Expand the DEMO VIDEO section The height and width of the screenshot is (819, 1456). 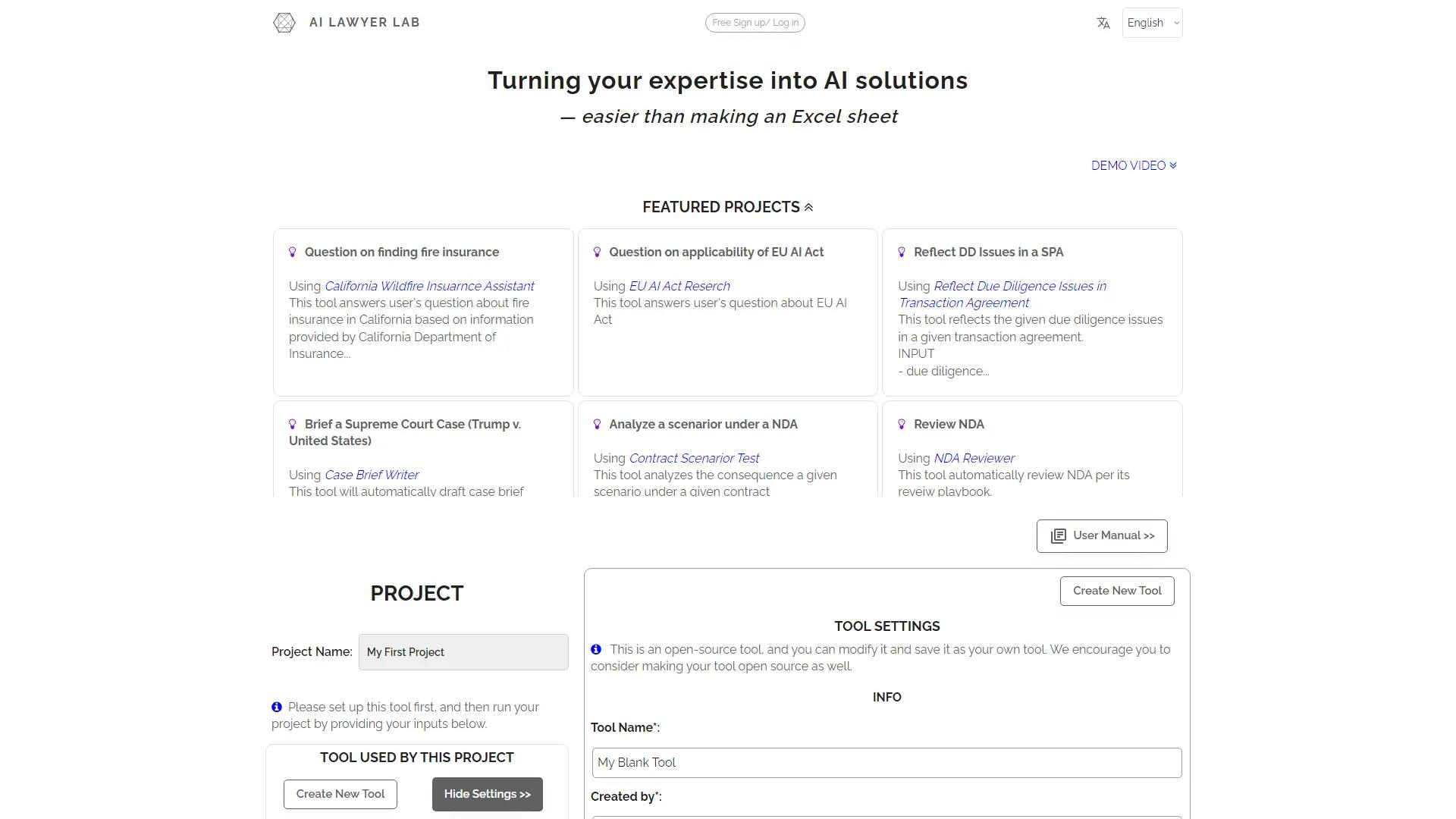click(1133, 165)
